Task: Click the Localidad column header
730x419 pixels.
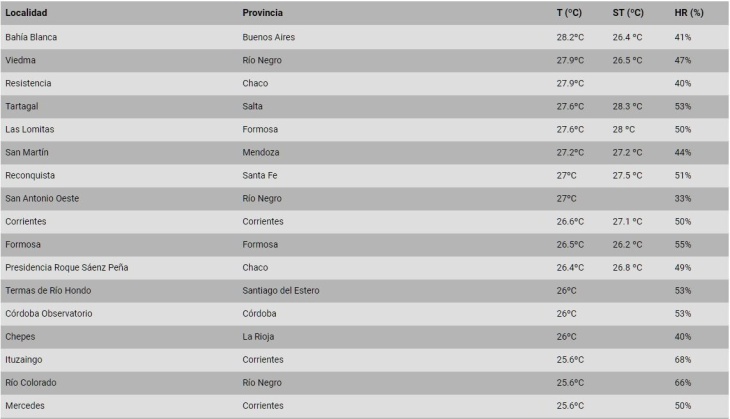Action: tap(26, 13)
